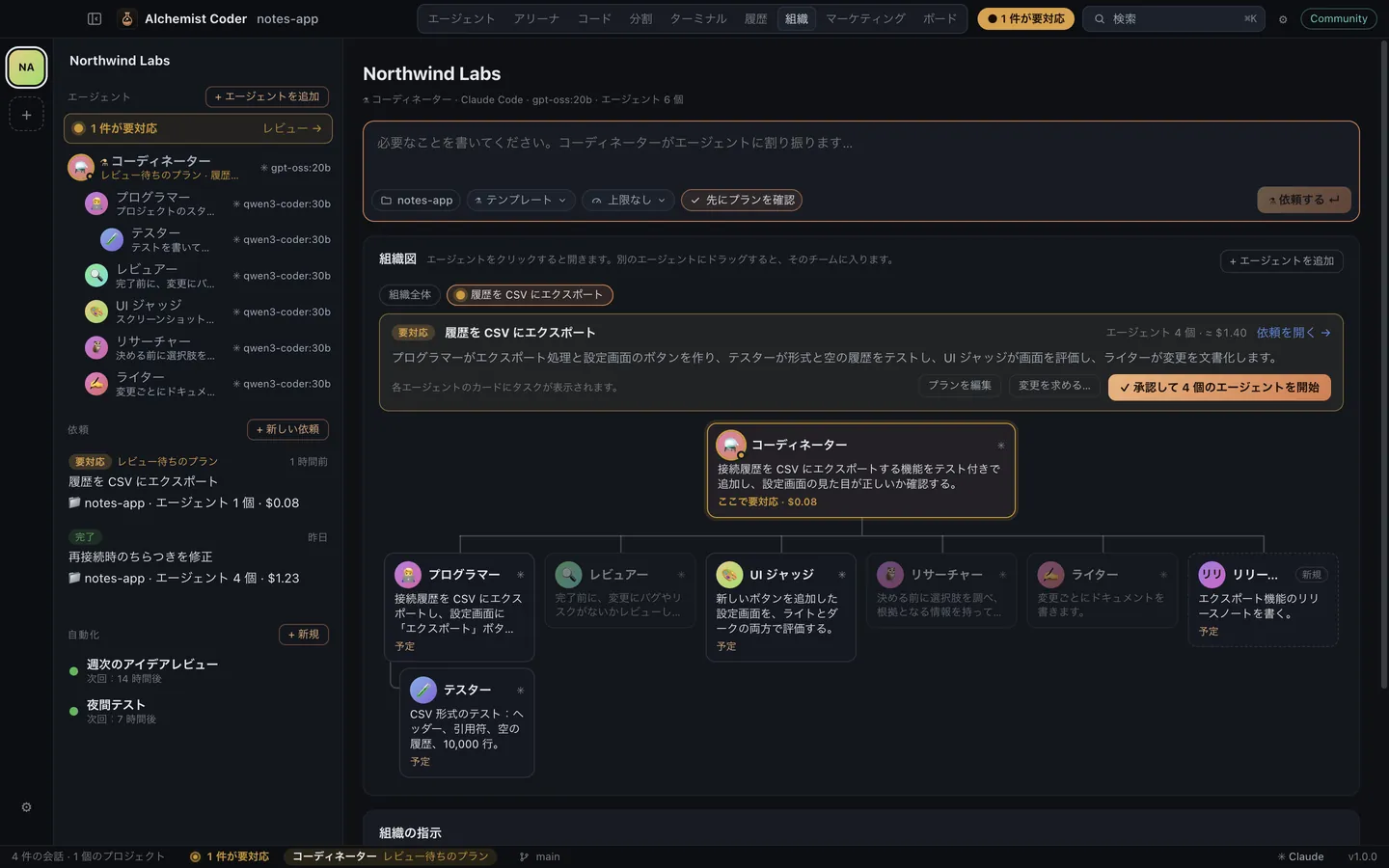Screen dimensions: 1389x868
Task: Click リサーチャー avatar in sidebar
Action: [96, 347]
